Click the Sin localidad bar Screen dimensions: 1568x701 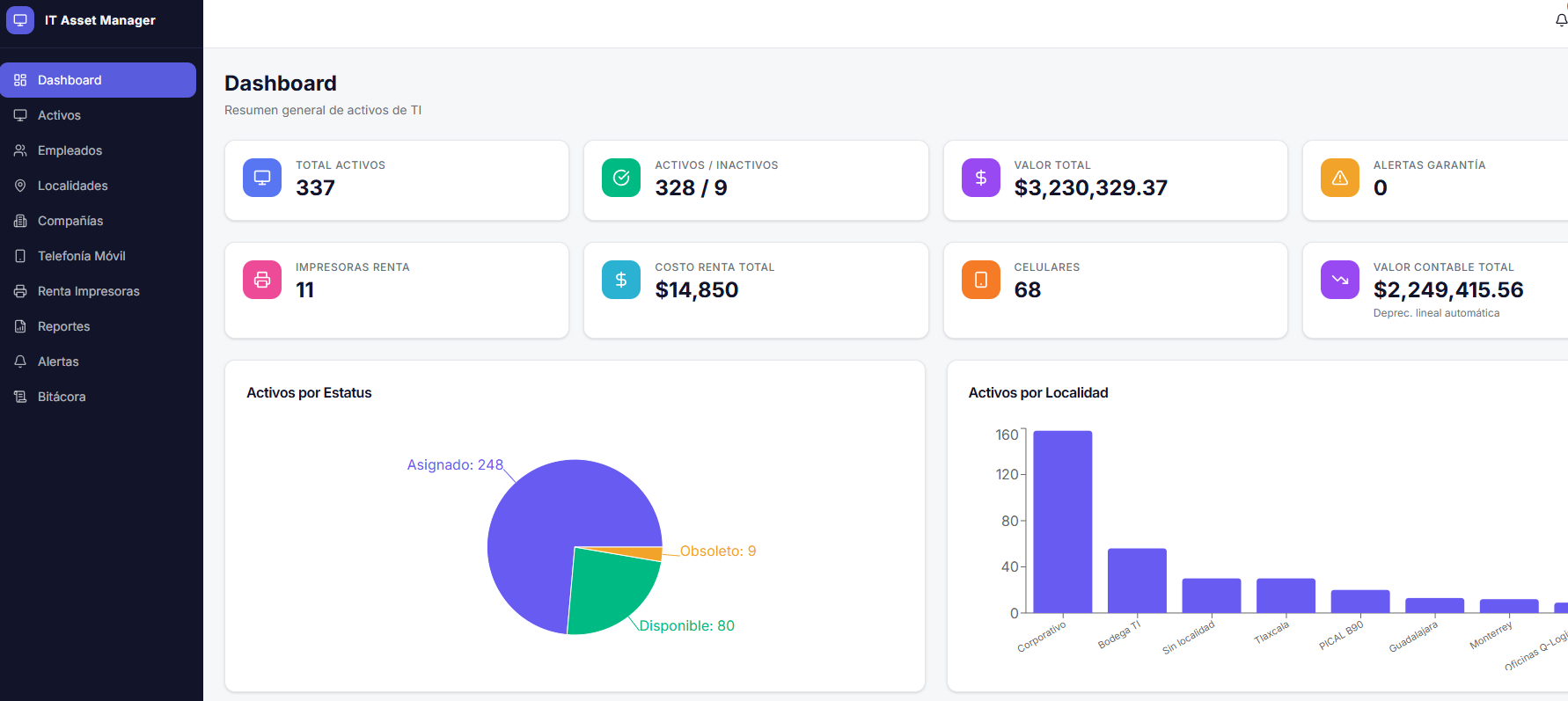pos(1212,595)
